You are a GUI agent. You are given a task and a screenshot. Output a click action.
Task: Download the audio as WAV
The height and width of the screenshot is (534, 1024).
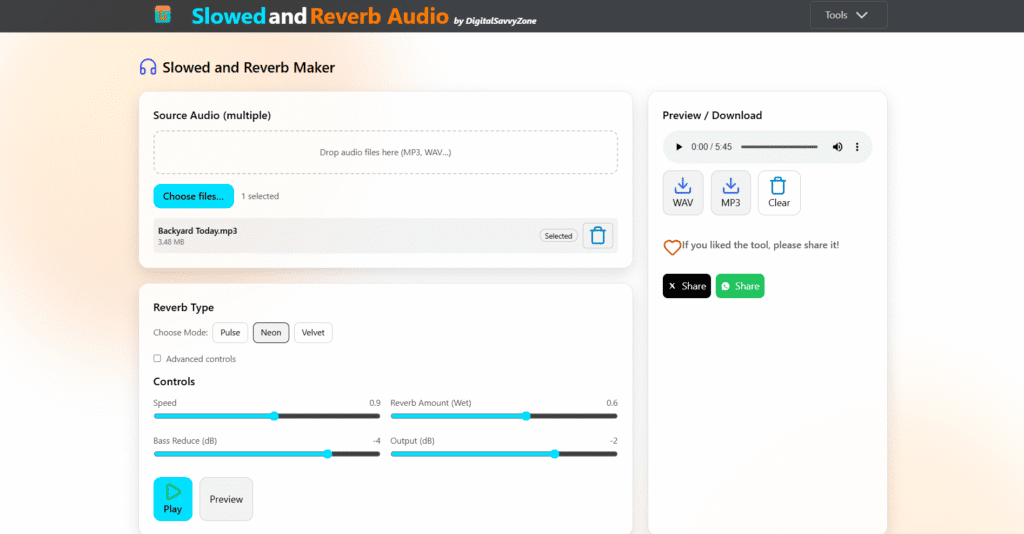pyautogui.click(x=683, y=192)
